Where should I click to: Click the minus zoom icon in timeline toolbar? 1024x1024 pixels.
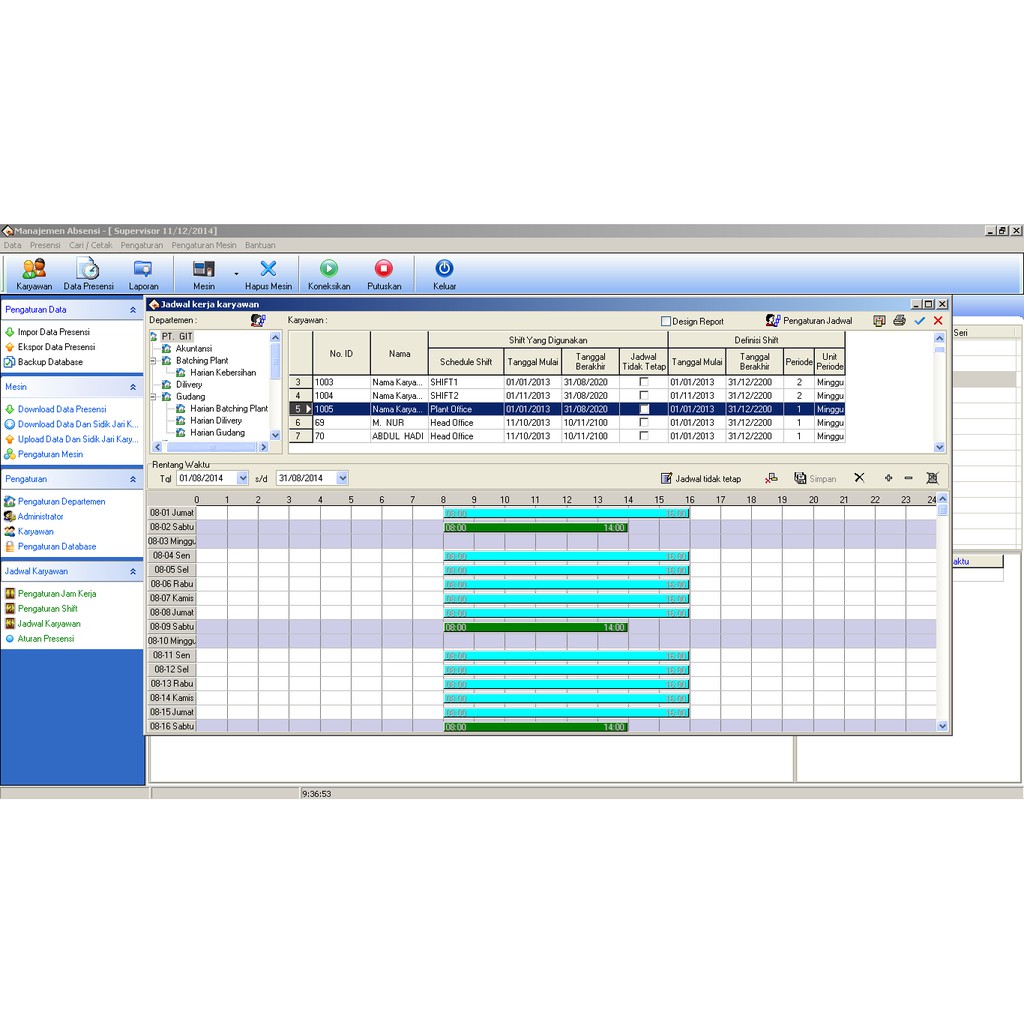[x=908, y=478]
